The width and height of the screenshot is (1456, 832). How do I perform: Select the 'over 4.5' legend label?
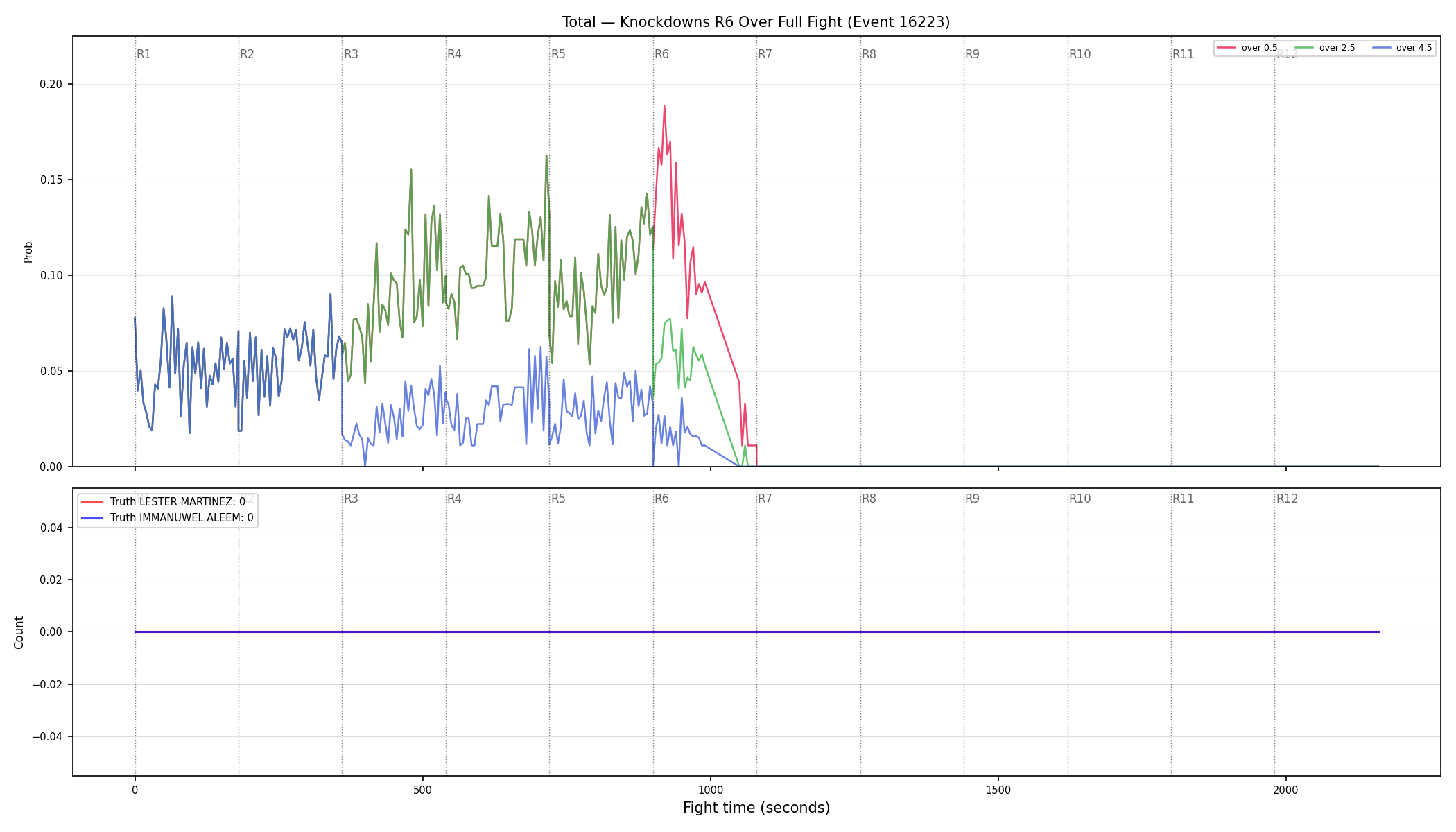tap(1414, 48)
